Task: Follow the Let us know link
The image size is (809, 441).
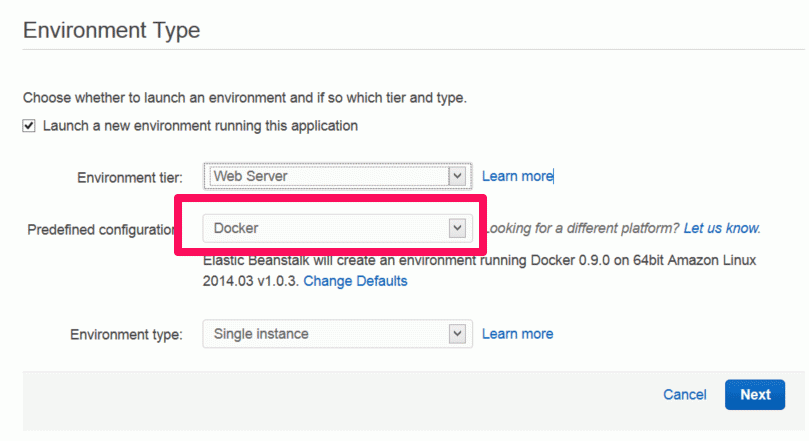Action: pyautogui.click(x=722, y=228)
